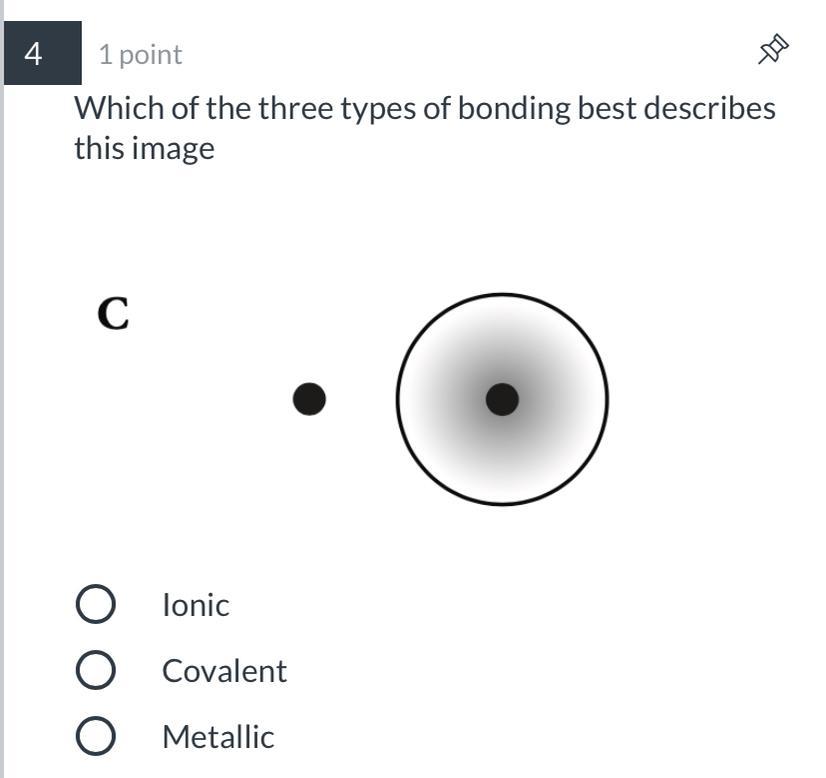Click the 'Metallic' answer label text
Viewport: 826px width, 778px height.
[x=218, y=736]
